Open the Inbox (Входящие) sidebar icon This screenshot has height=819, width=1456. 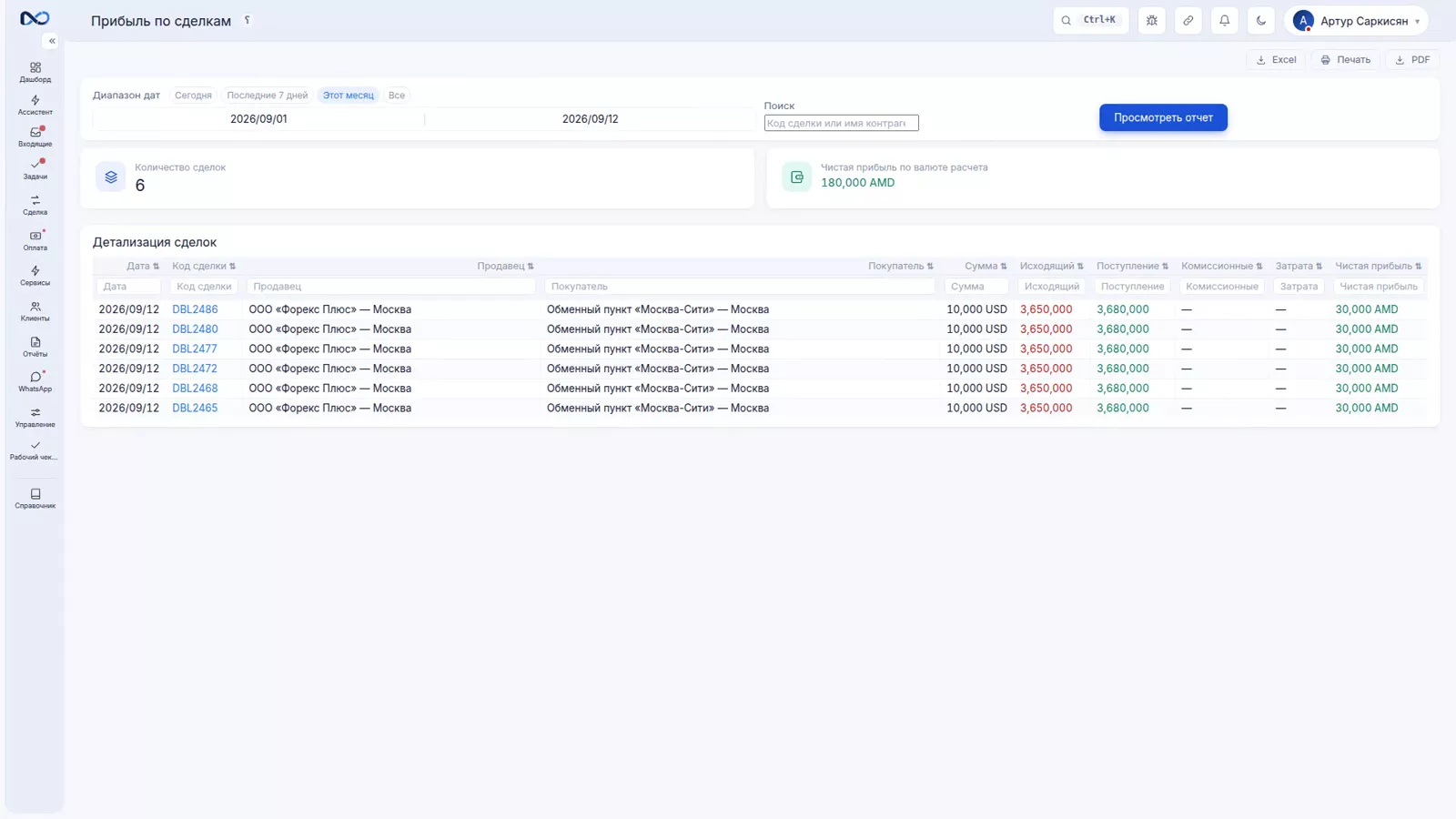tap(35, 136)
